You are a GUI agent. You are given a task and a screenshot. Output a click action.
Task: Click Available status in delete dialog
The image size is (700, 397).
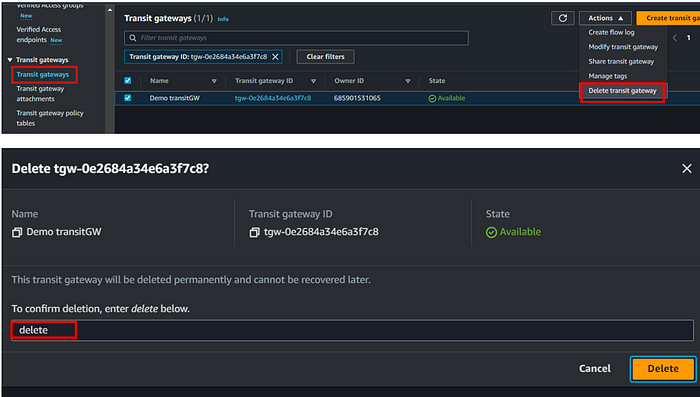pyautogui.click(x=513, y=232)
